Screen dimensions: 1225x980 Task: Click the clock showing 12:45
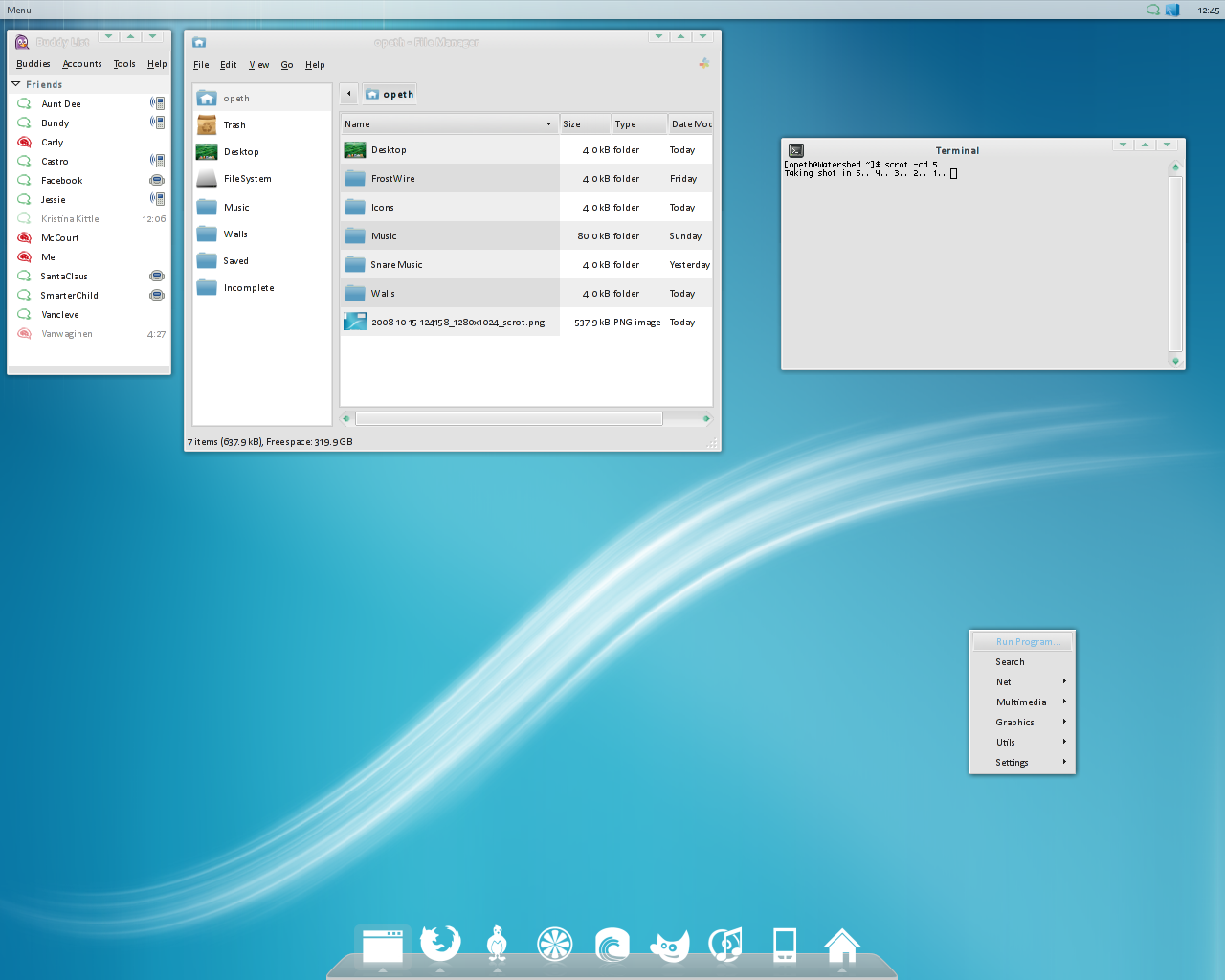point(1208,11)
